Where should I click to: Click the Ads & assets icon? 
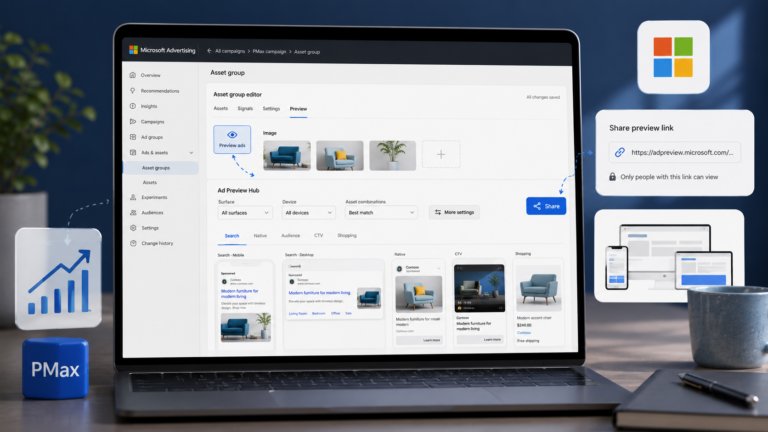click(x=133, y=152)
